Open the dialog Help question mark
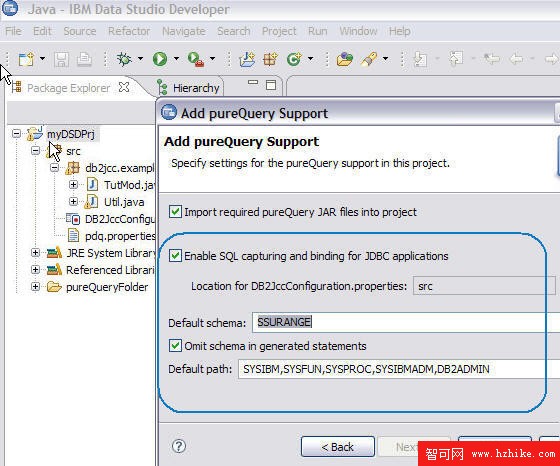This screenshot has width=560, height=466. click(x=179, y=446)
